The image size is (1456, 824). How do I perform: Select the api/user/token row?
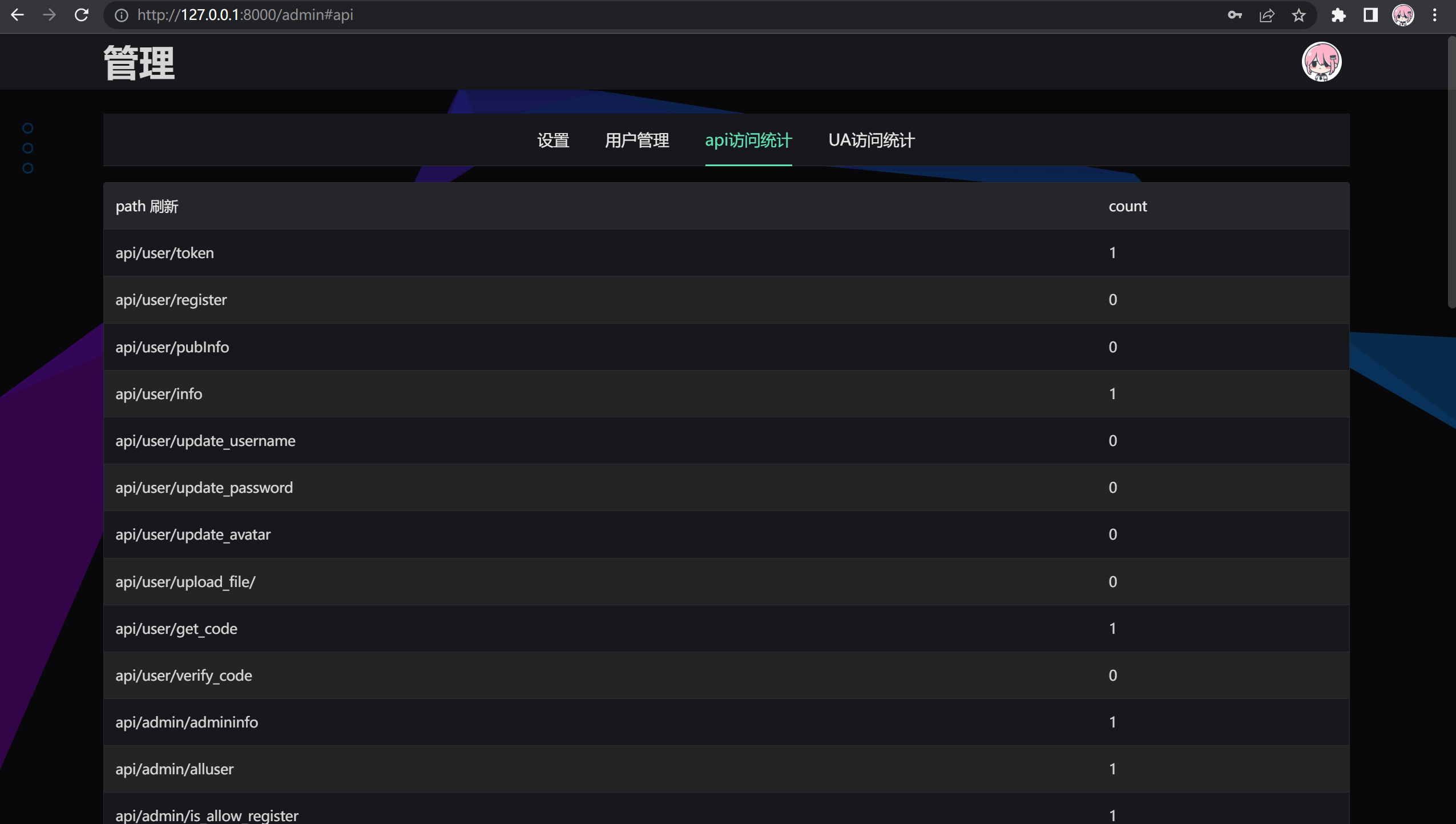[x=726, y=253]
